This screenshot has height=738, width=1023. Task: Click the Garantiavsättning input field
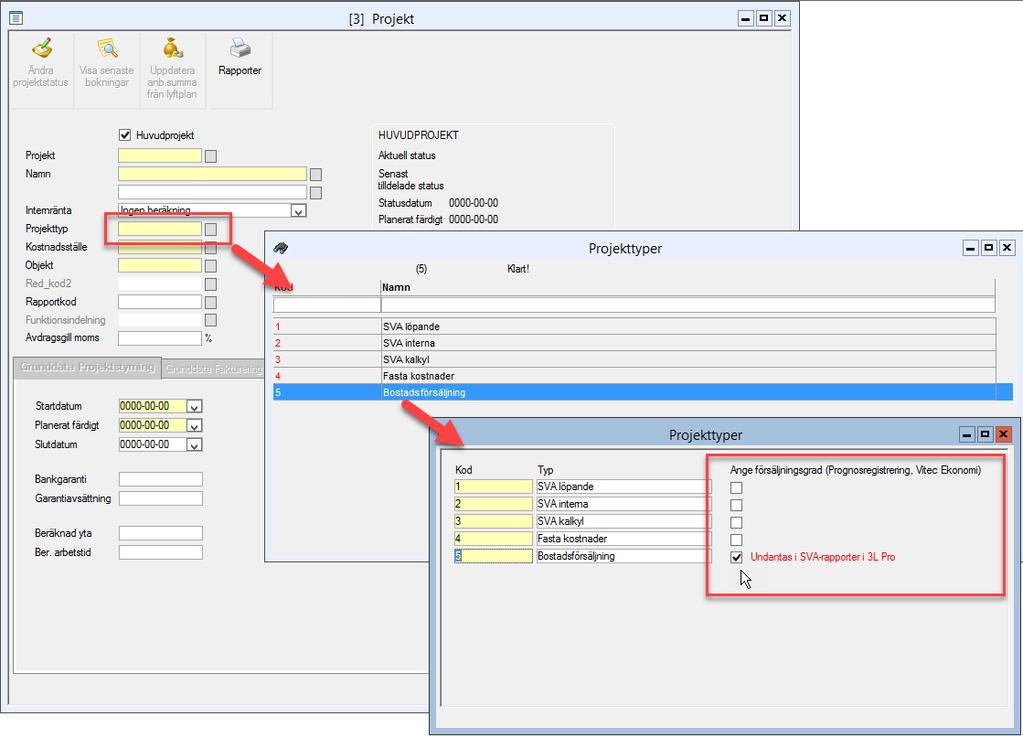click(160, 499)
